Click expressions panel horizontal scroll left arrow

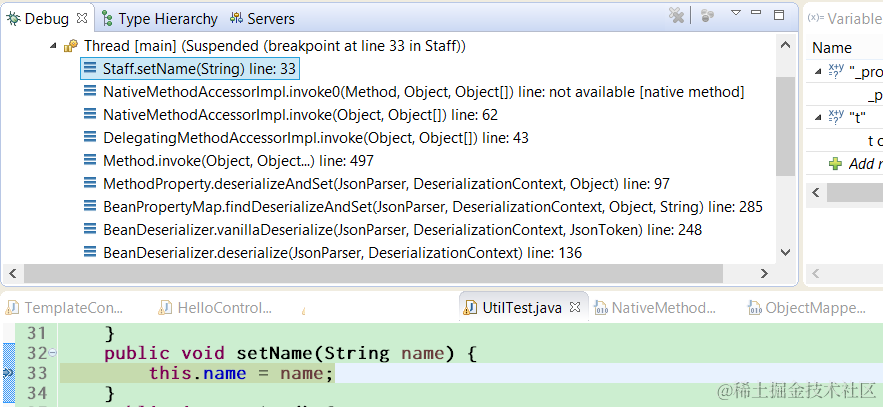click(x=816, y=193)
